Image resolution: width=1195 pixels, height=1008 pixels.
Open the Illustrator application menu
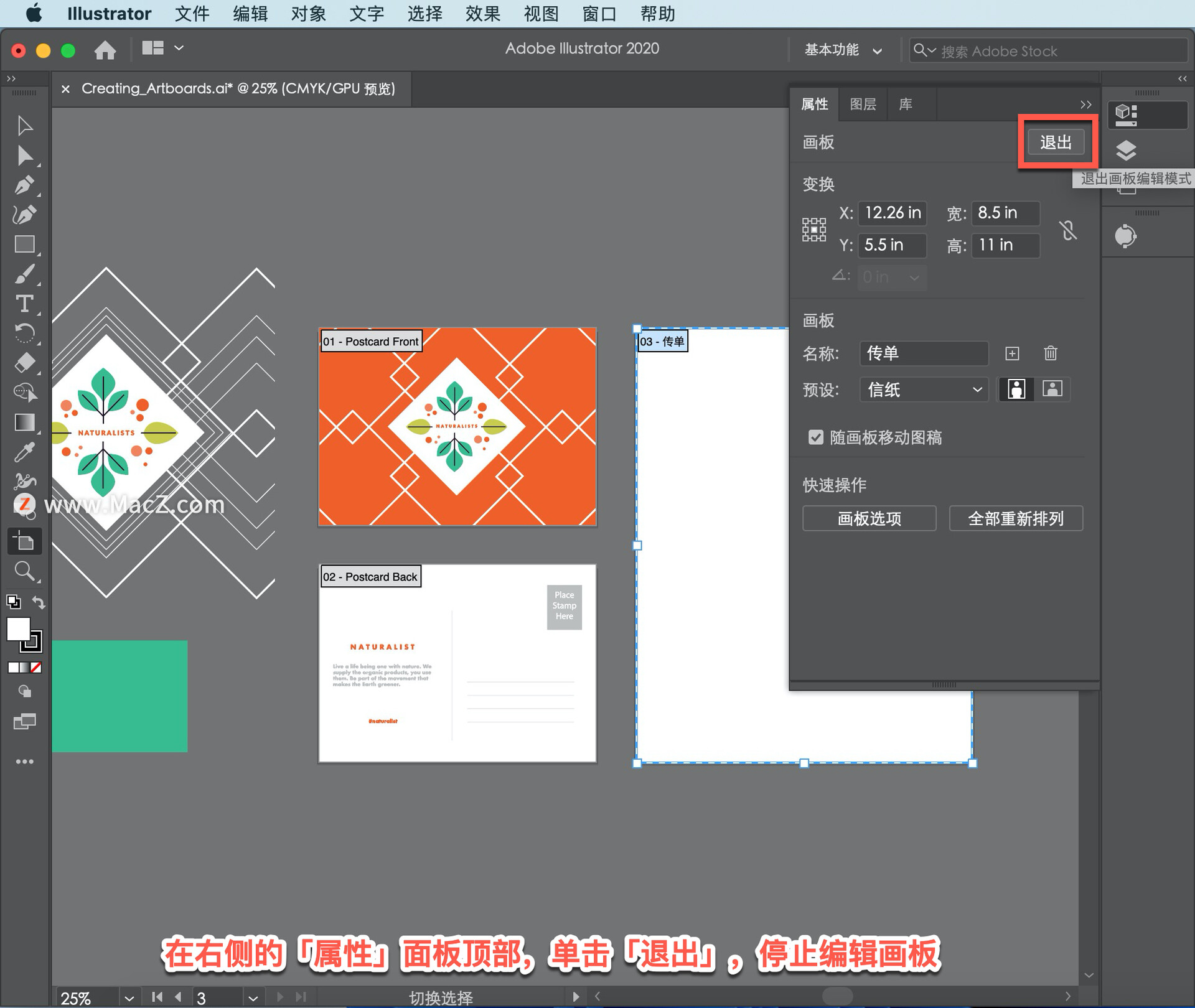coord(109,14)
